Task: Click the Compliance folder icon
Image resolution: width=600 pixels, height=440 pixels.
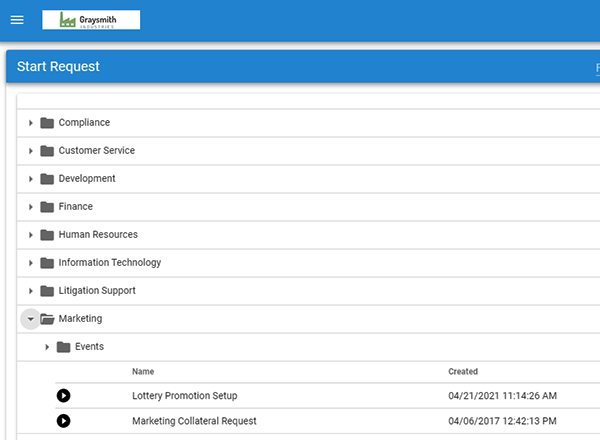Action: 46,123
